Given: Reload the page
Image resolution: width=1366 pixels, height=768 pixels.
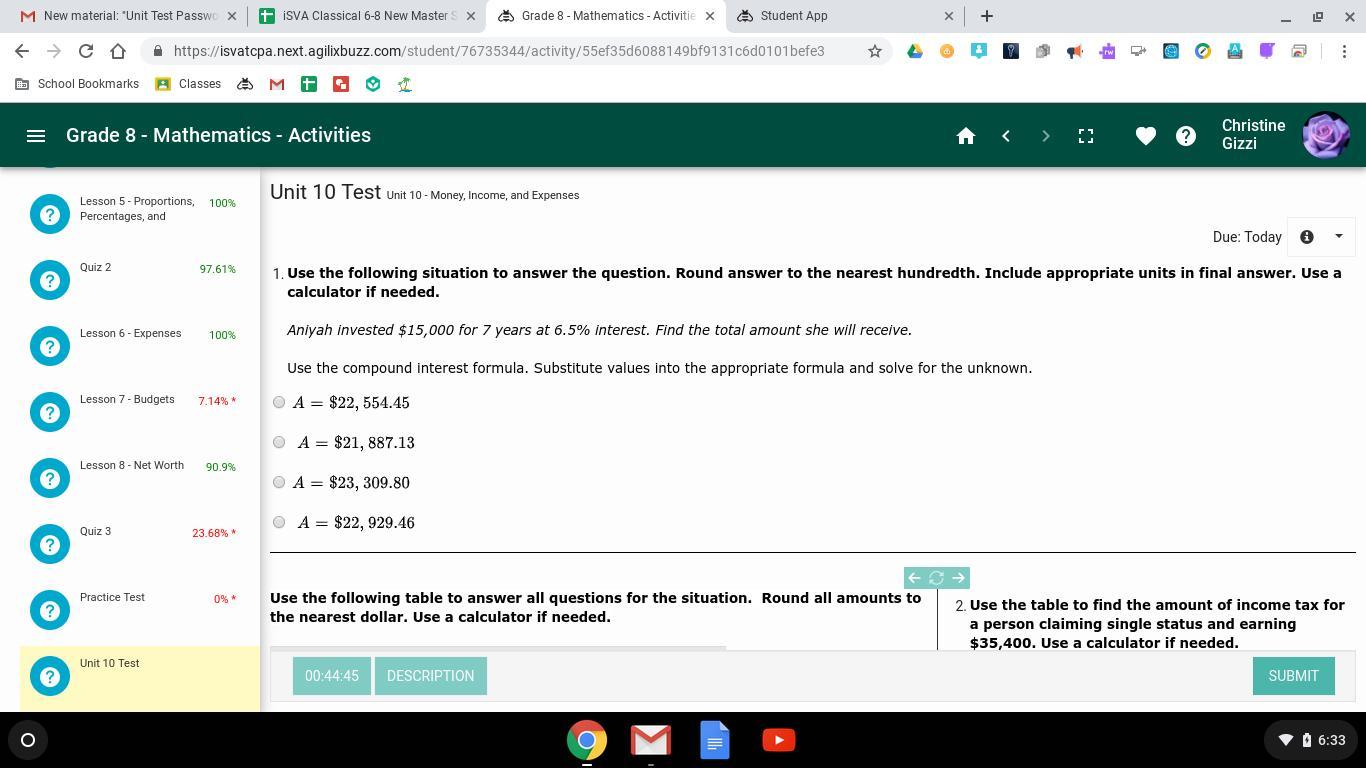Looking at the screenshot, I should pyautogui.click(x=86, y=51).
